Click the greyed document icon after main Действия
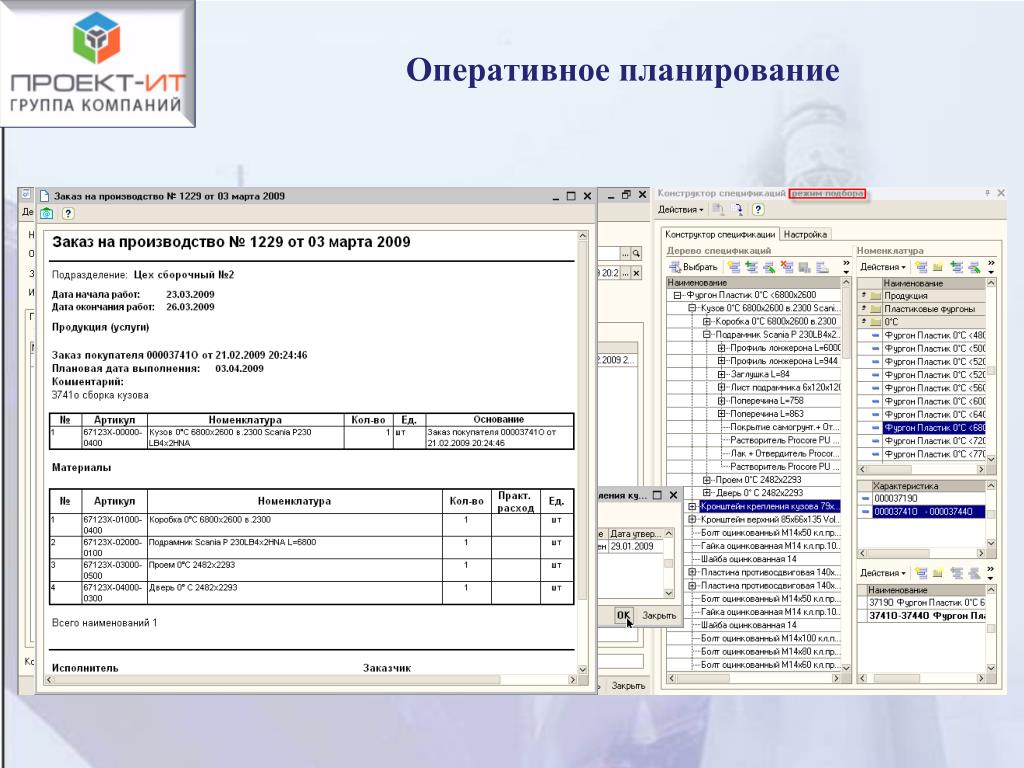This screenshot has width=1024, height=768. click(718, 210)
